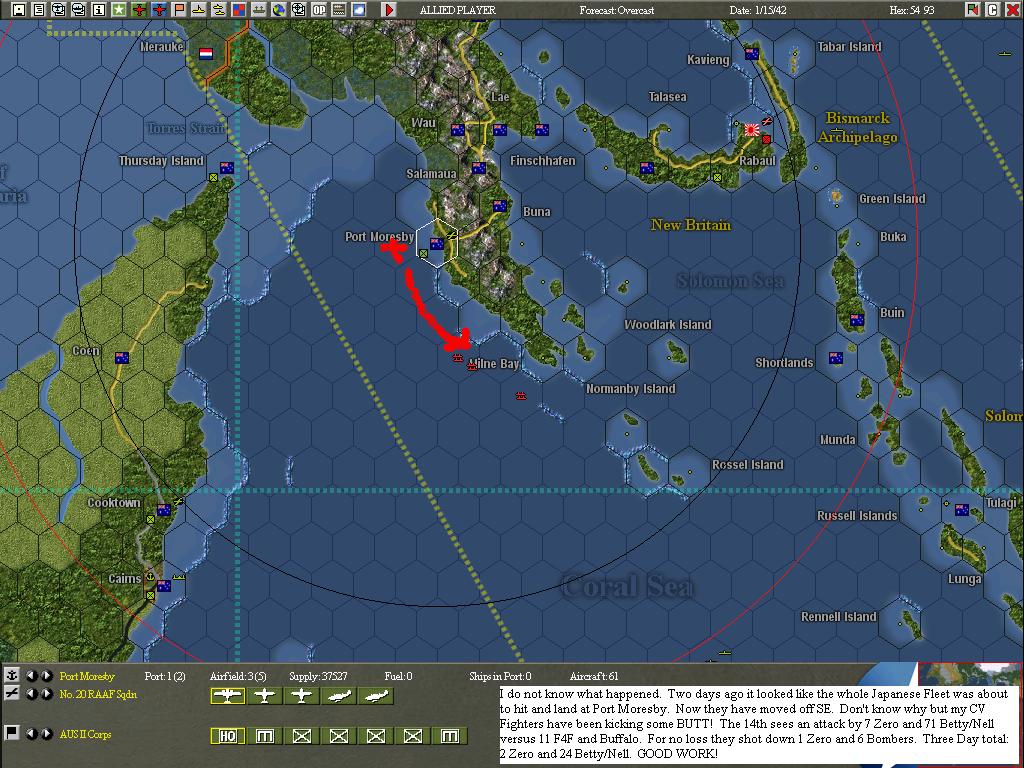Click the 'Forecast: Overcast' status text
Viewport: 1024px width, 768px height.
point(616,10)
